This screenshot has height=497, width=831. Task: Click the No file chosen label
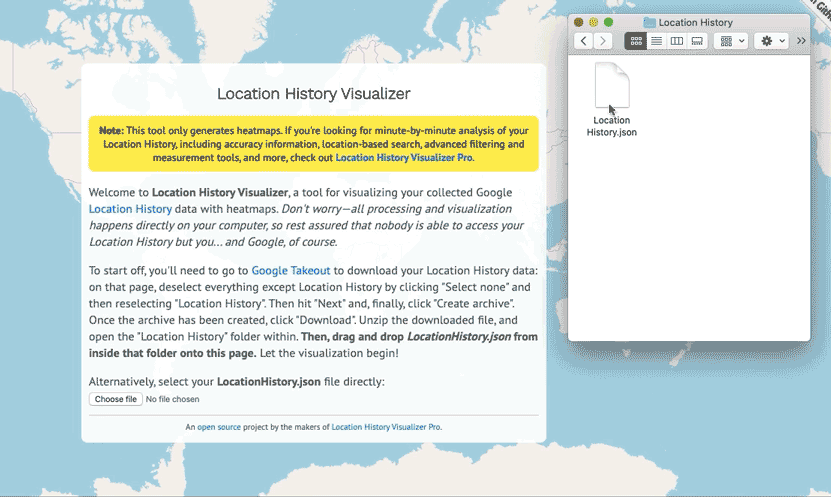[x=172, y=400]
